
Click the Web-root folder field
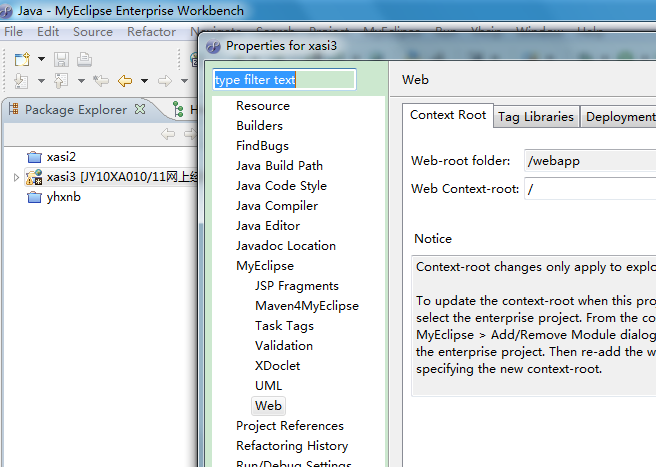pyautogui.click(x=590, y=161)
